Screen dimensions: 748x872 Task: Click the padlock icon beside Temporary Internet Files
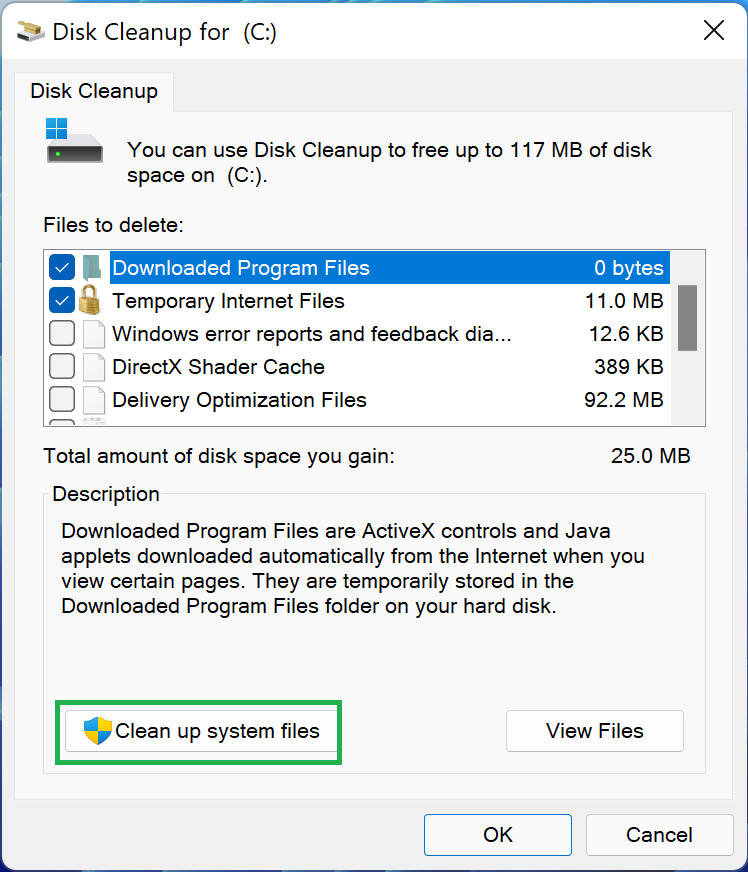(x=91, y=300)
